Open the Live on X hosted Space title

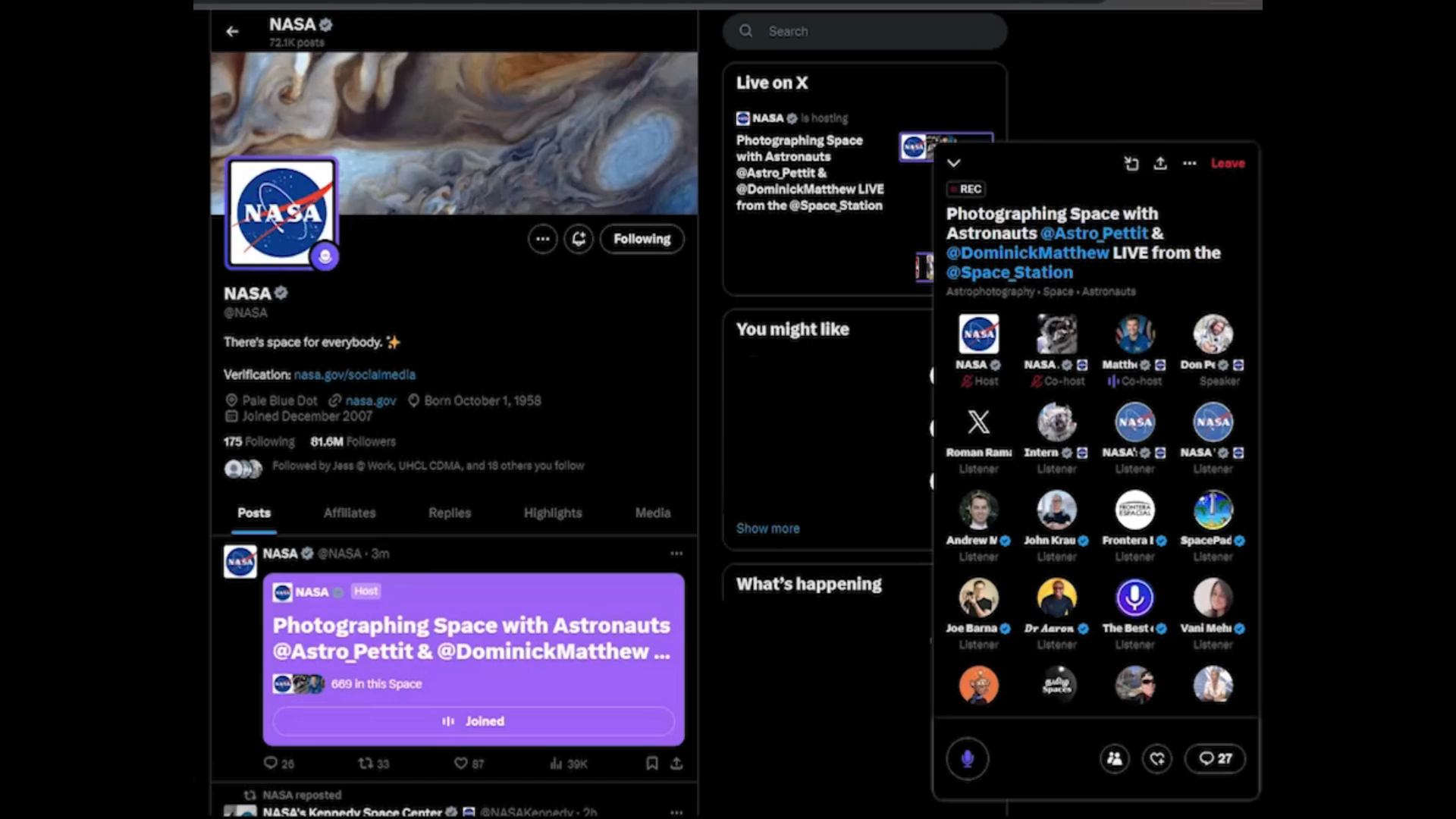810,173
